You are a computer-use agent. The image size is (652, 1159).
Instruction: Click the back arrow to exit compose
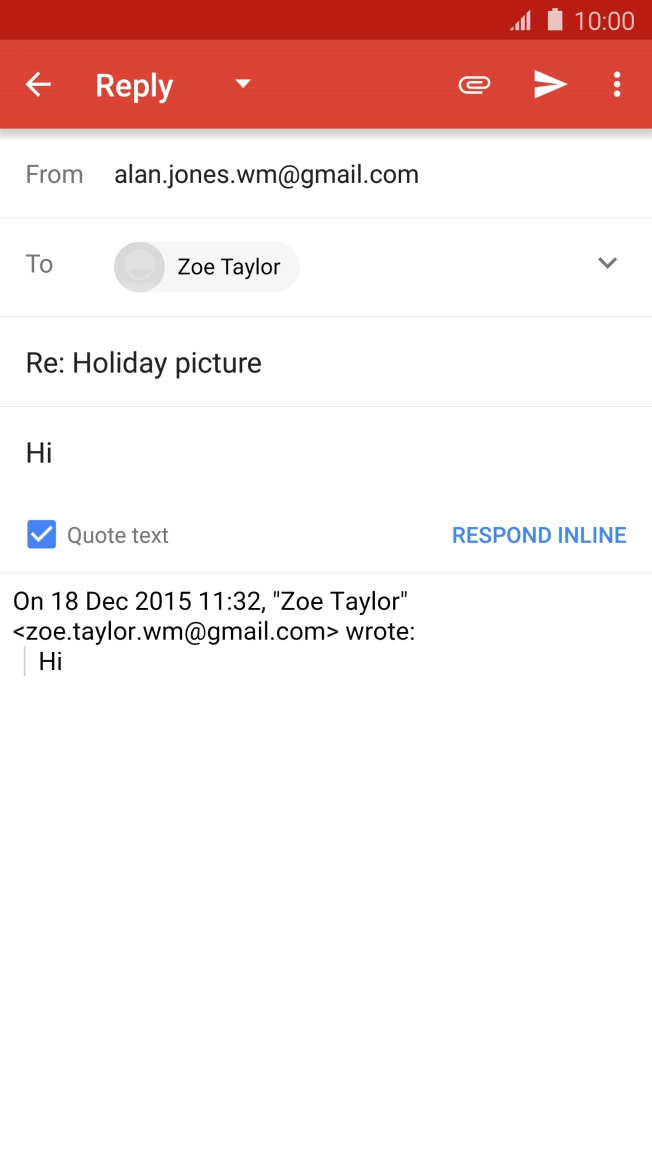(x=37, y=84)
